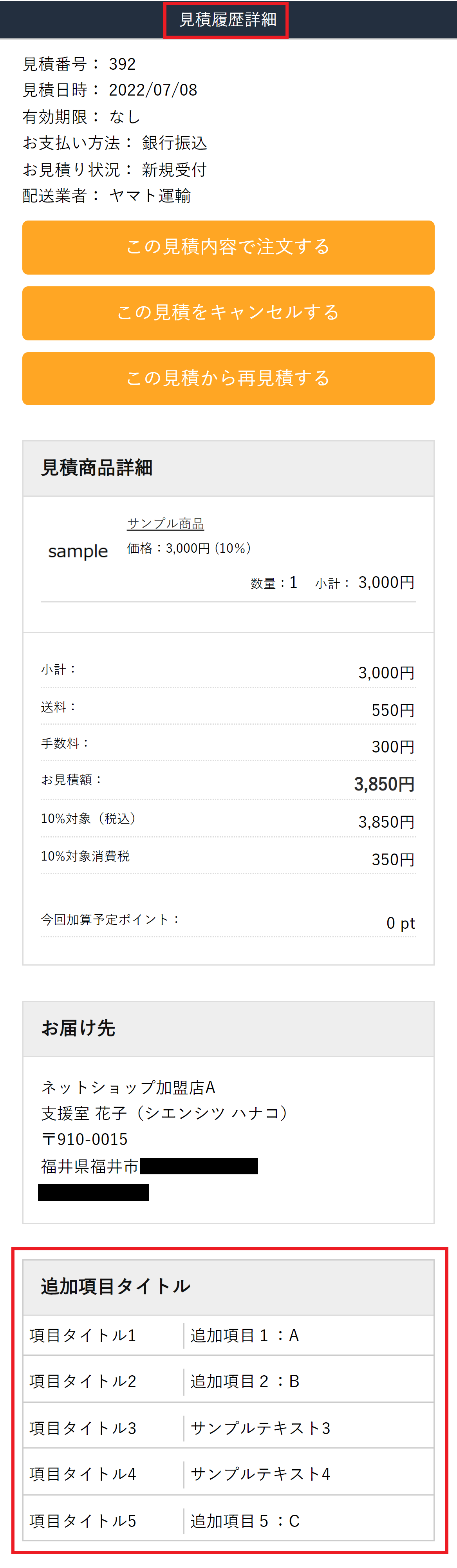457x1568 pixels.
Task: Click 'この見積内容で注文する' order button
Action: tap(228, 247)
